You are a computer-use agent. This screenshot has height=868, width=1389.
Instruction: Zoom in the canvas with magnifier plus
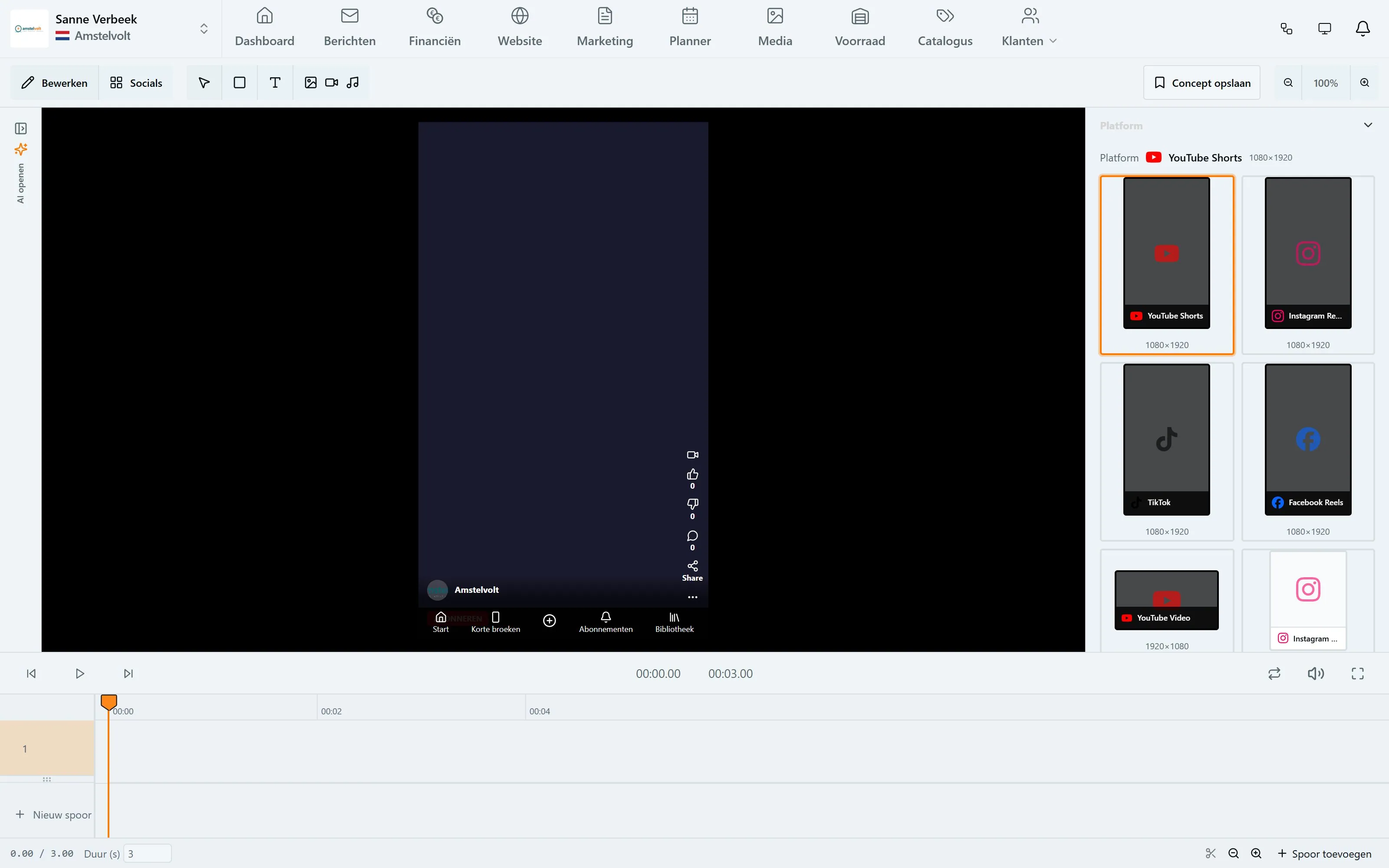point(1365,82)
